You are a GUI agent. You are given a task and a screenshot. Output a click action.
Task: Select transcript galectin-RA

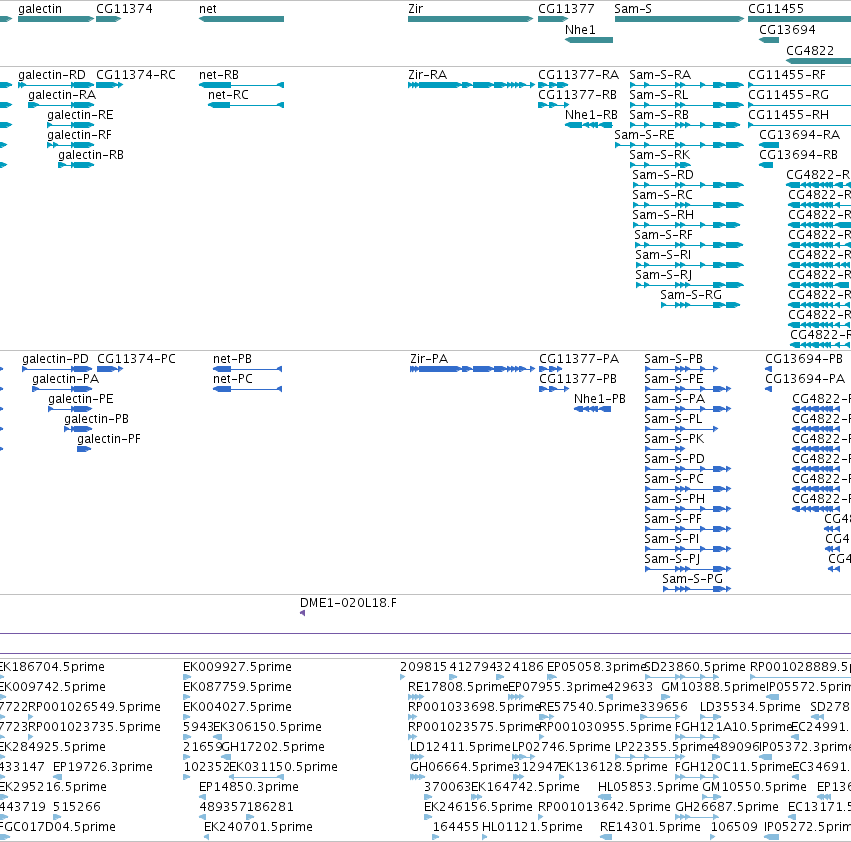[x=61, y=105]
